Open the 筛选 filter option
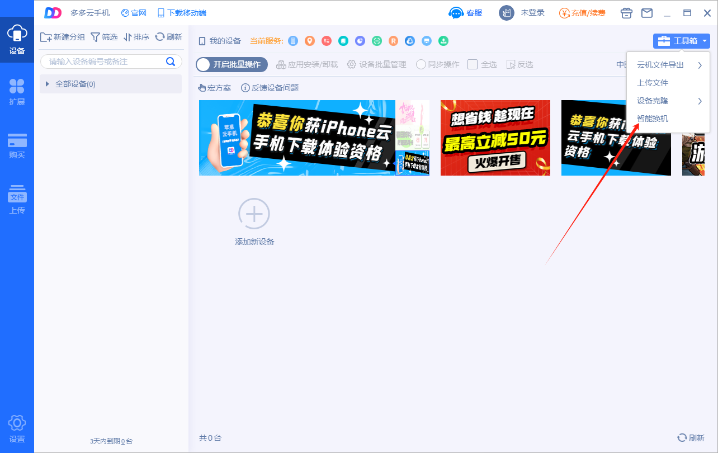Image resolution: width=718 pixels, height=454 pixels. (104, 37)
